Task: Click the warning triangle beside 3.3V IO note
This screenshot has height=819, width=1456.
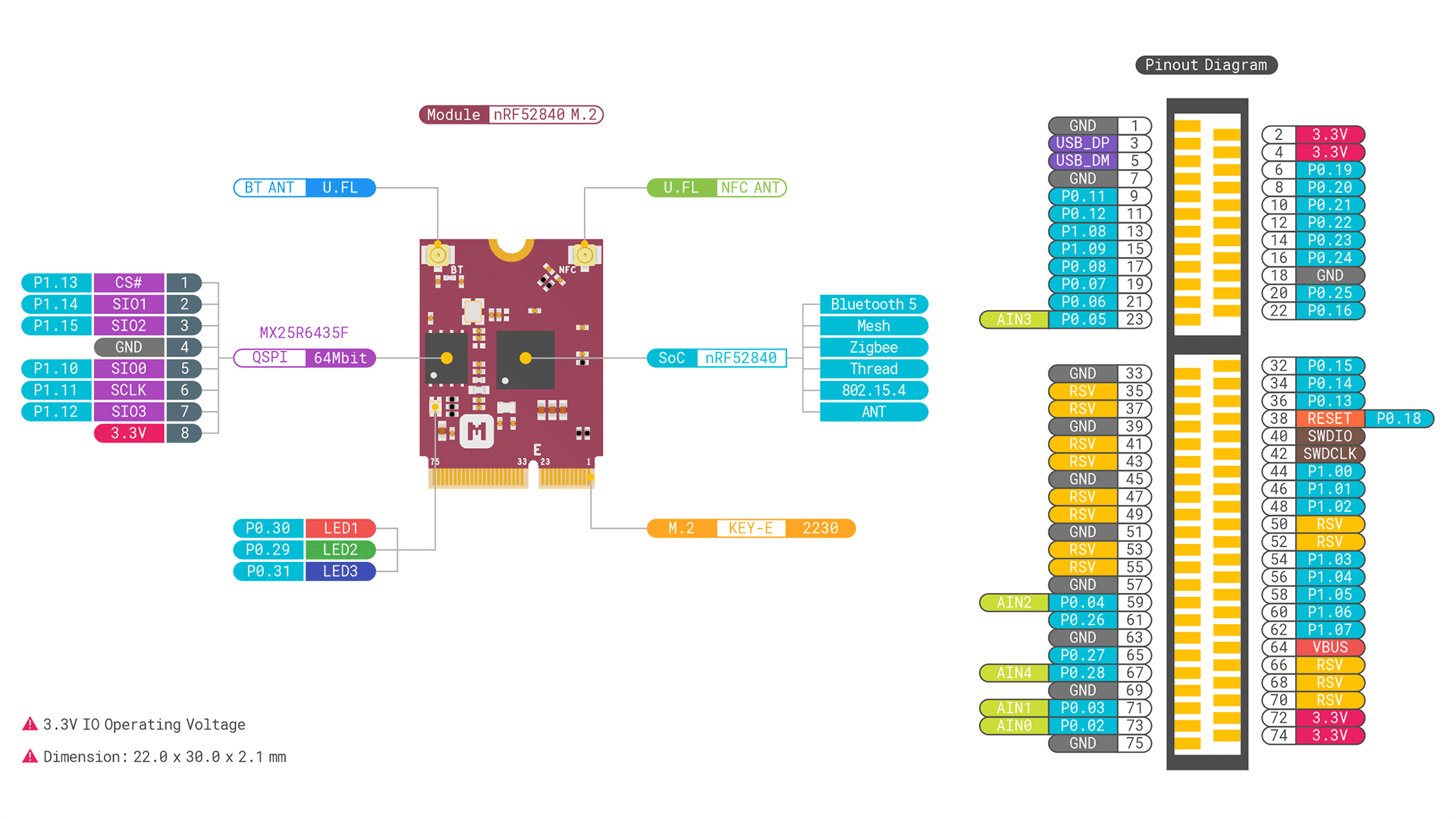Action: click(x=29, y=724)
